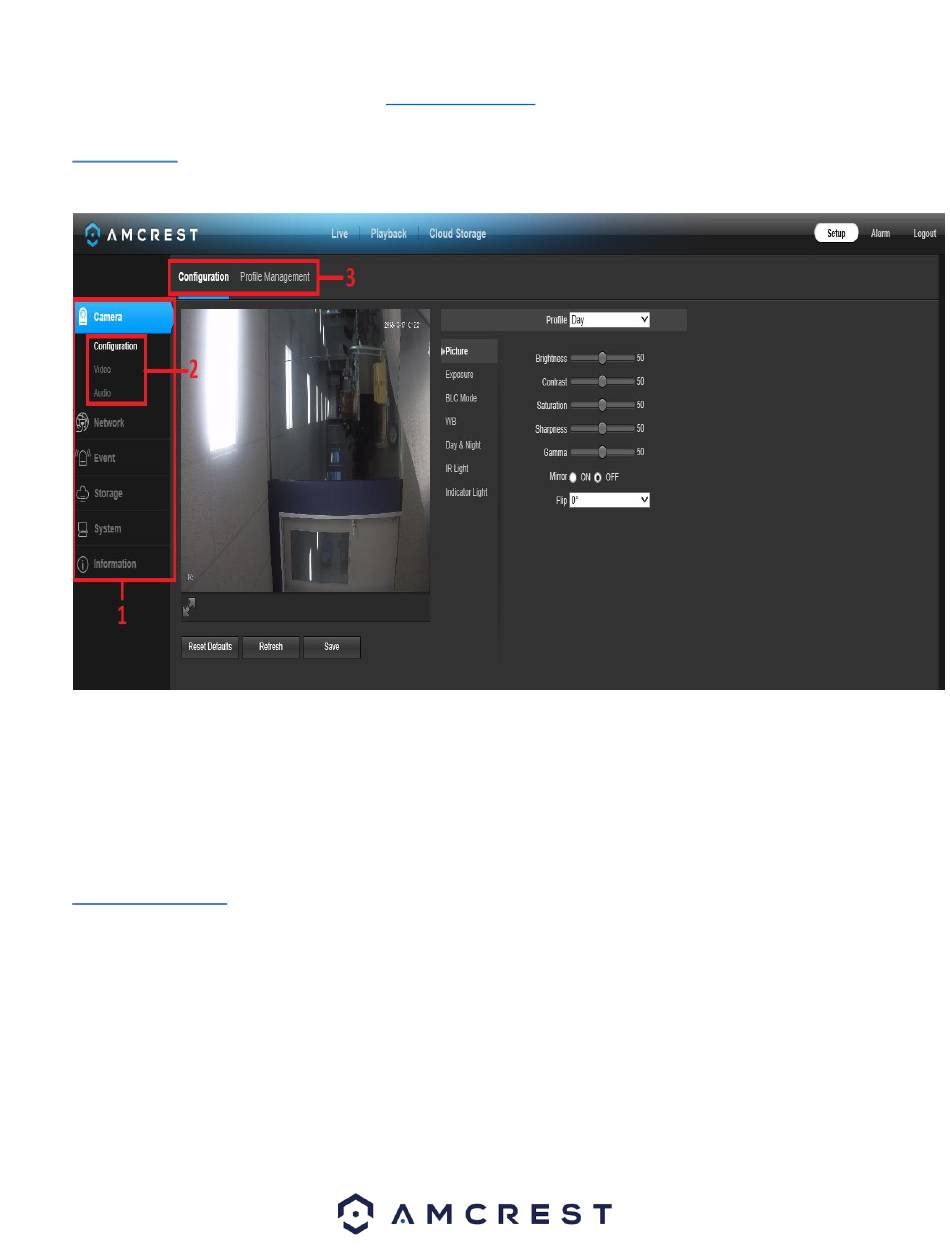The height and width of the screenshot is (1254, 950).
Task: Open the Cloud Storage tab
Action: 458,234
